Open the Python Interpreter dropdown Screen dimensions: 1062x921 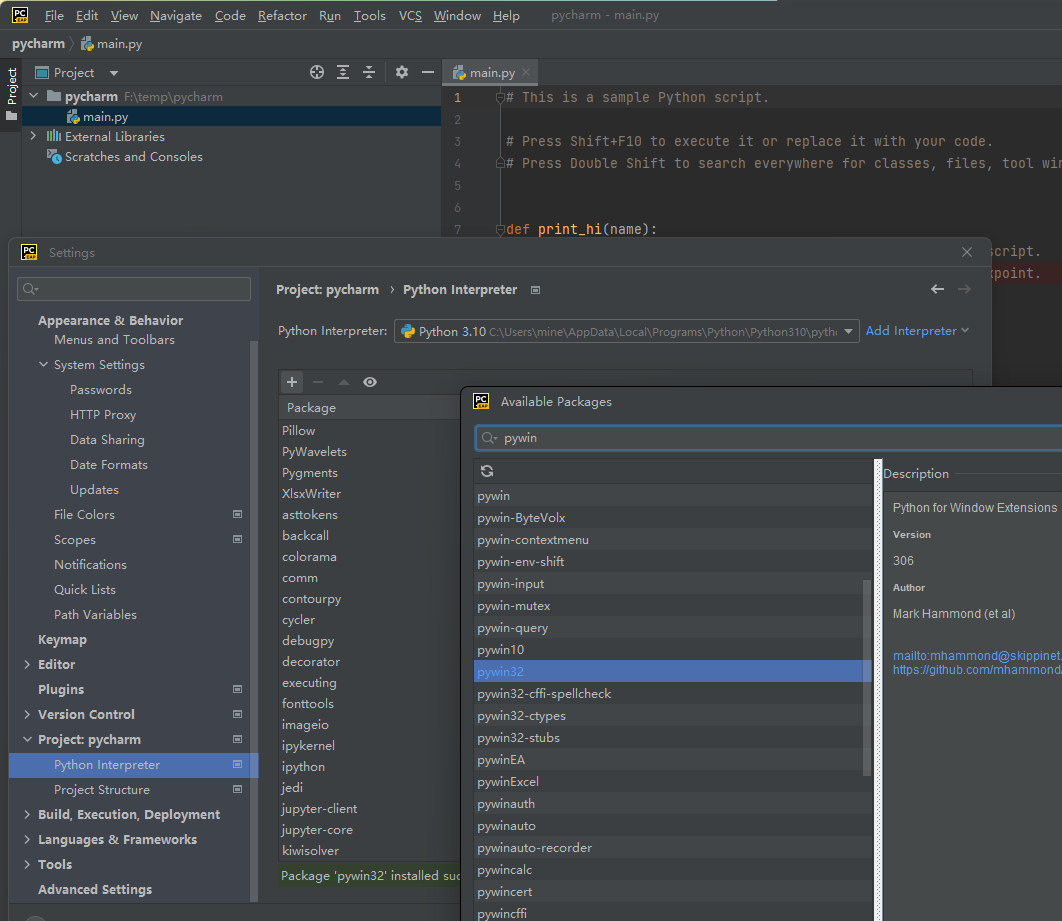(x=626, y=331)
